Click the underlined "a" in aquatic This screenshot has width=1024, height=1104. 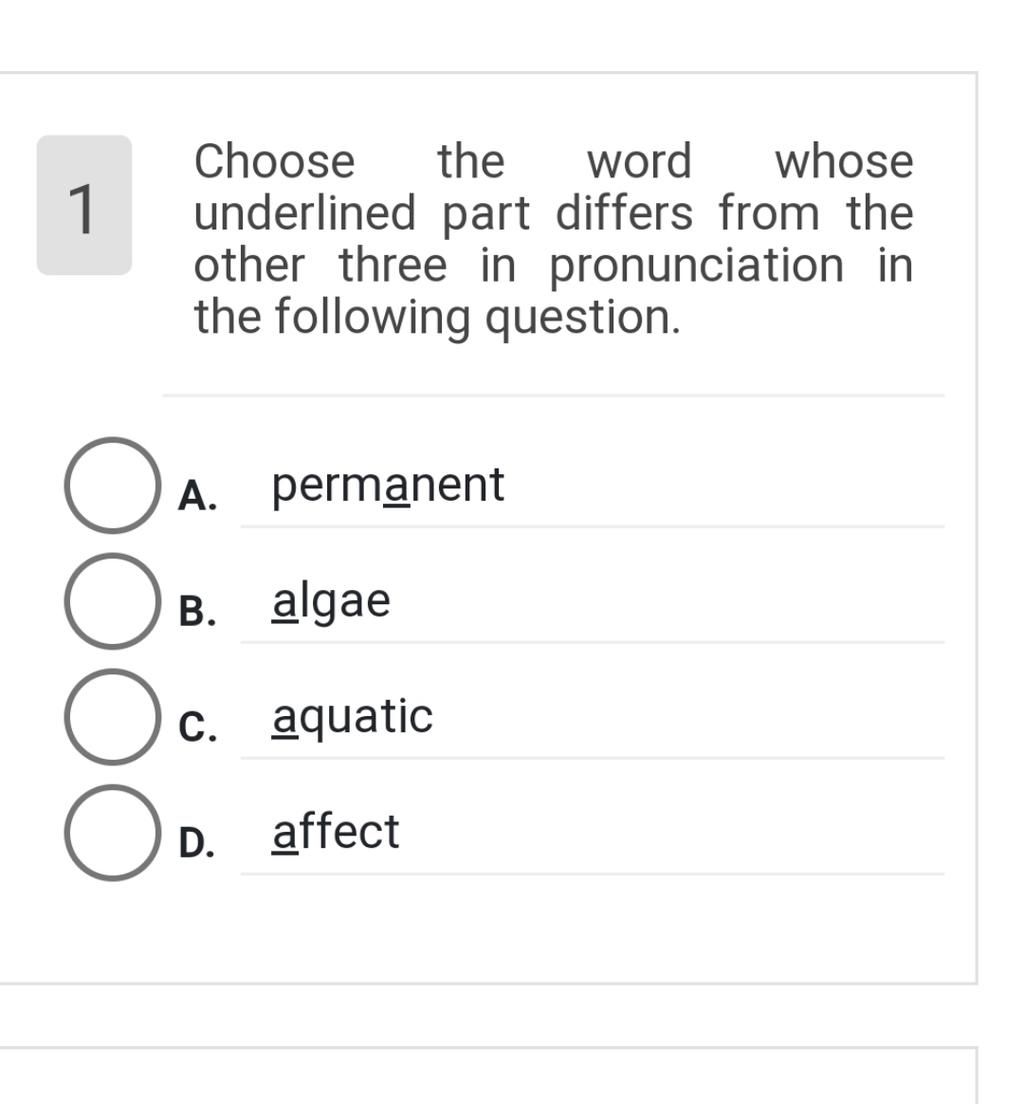pyautogui.click(x=285, y=722)
